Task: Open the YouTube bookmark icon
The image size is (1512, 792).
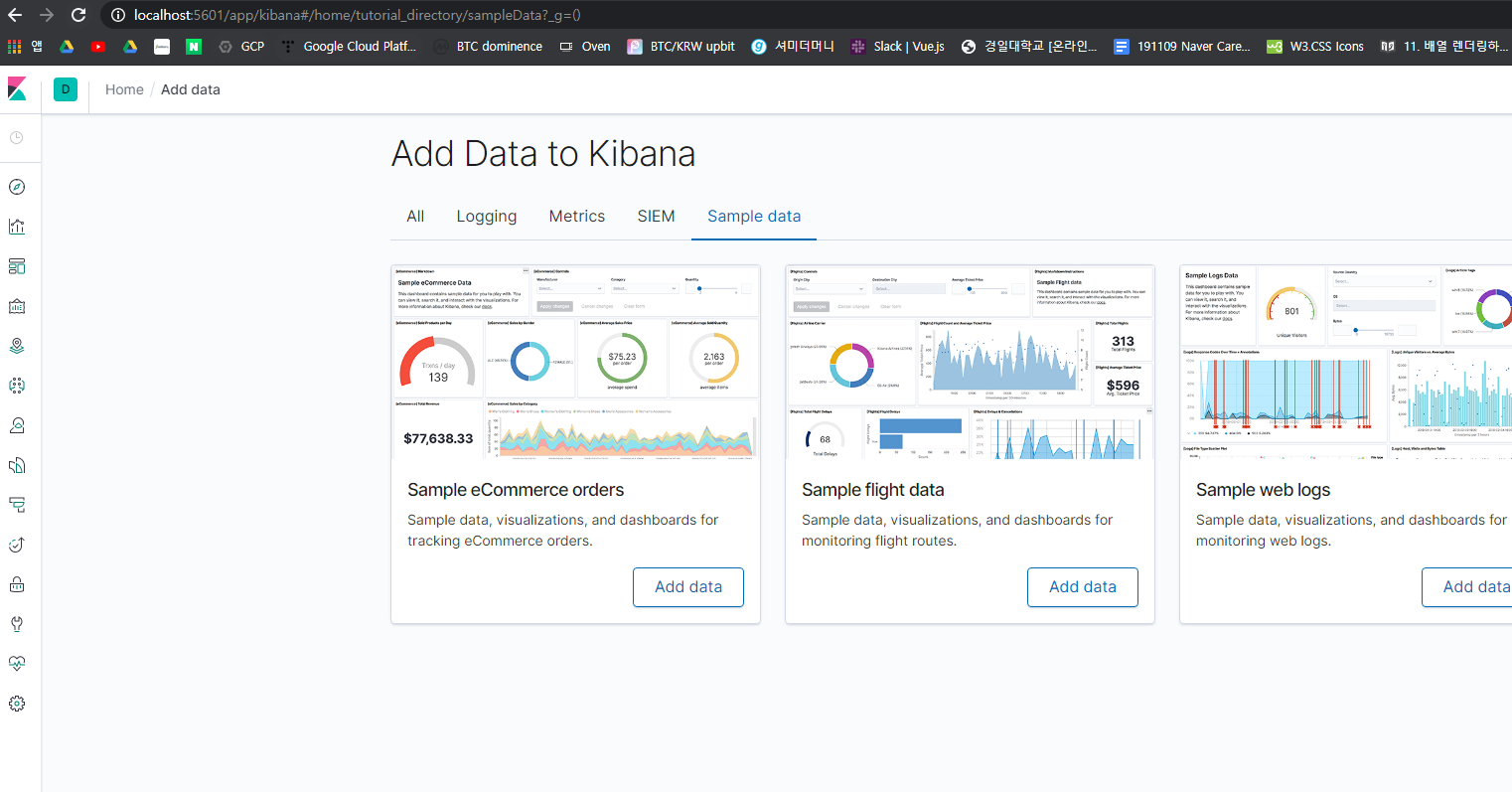Action: [x=97, y=46]
